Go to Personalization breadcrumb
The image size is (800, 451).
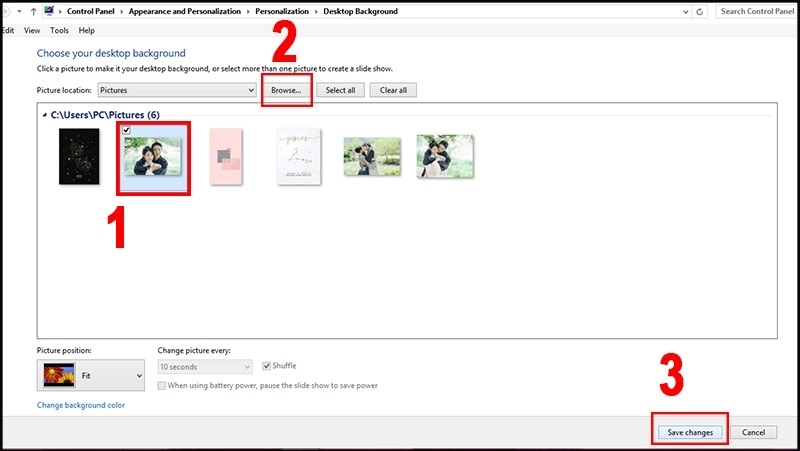pos(282,11)
